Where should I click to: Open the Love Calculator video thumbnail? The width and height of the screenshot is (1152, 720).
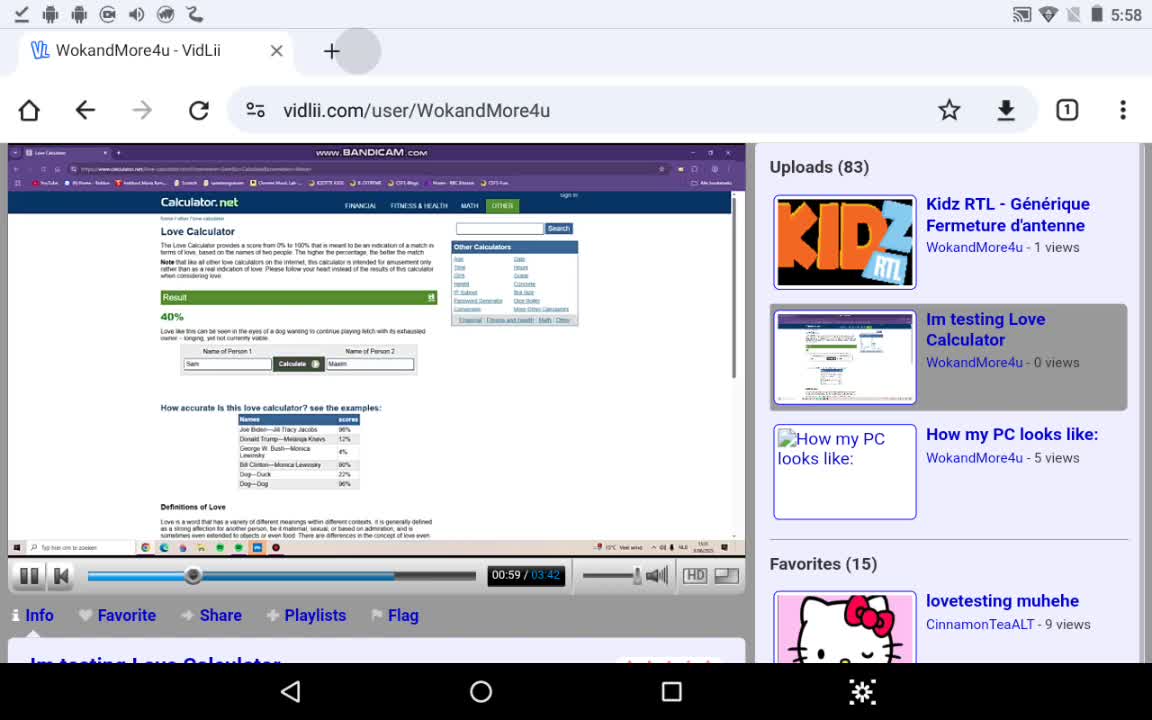845,357
